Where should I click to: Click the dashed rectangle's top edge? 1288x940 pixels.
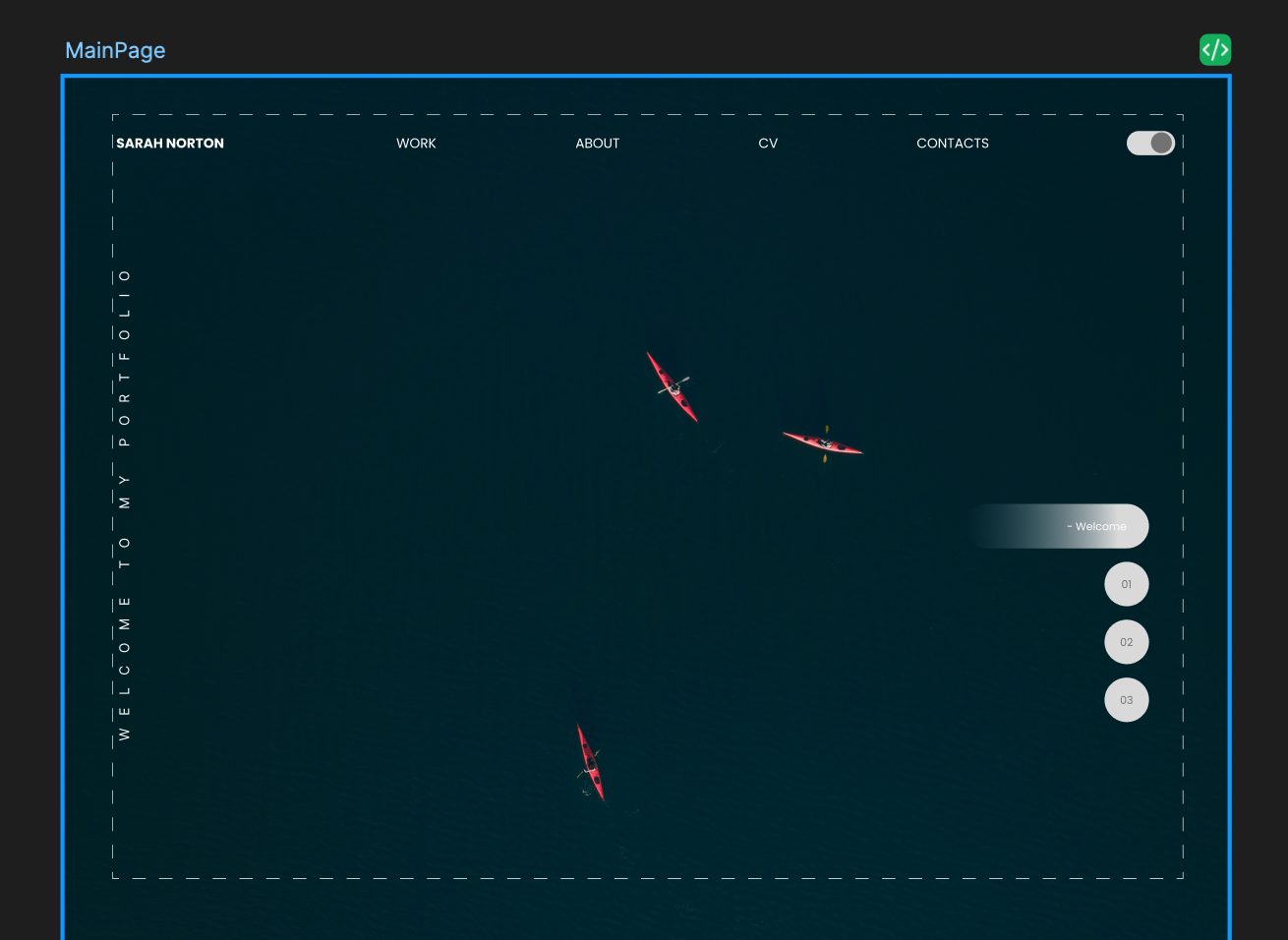click(648, 115)
